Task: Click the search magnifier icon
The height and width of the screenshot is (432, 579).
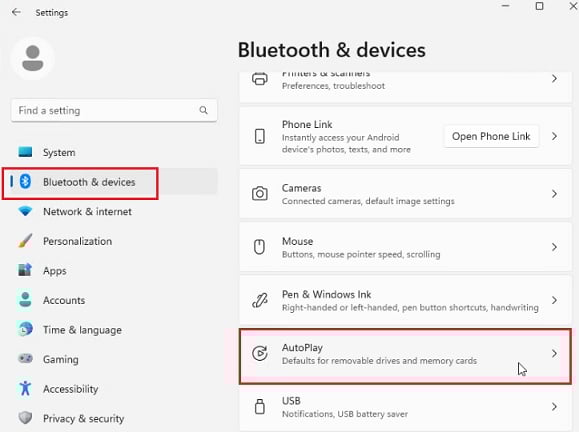Action: click(203, 110)
